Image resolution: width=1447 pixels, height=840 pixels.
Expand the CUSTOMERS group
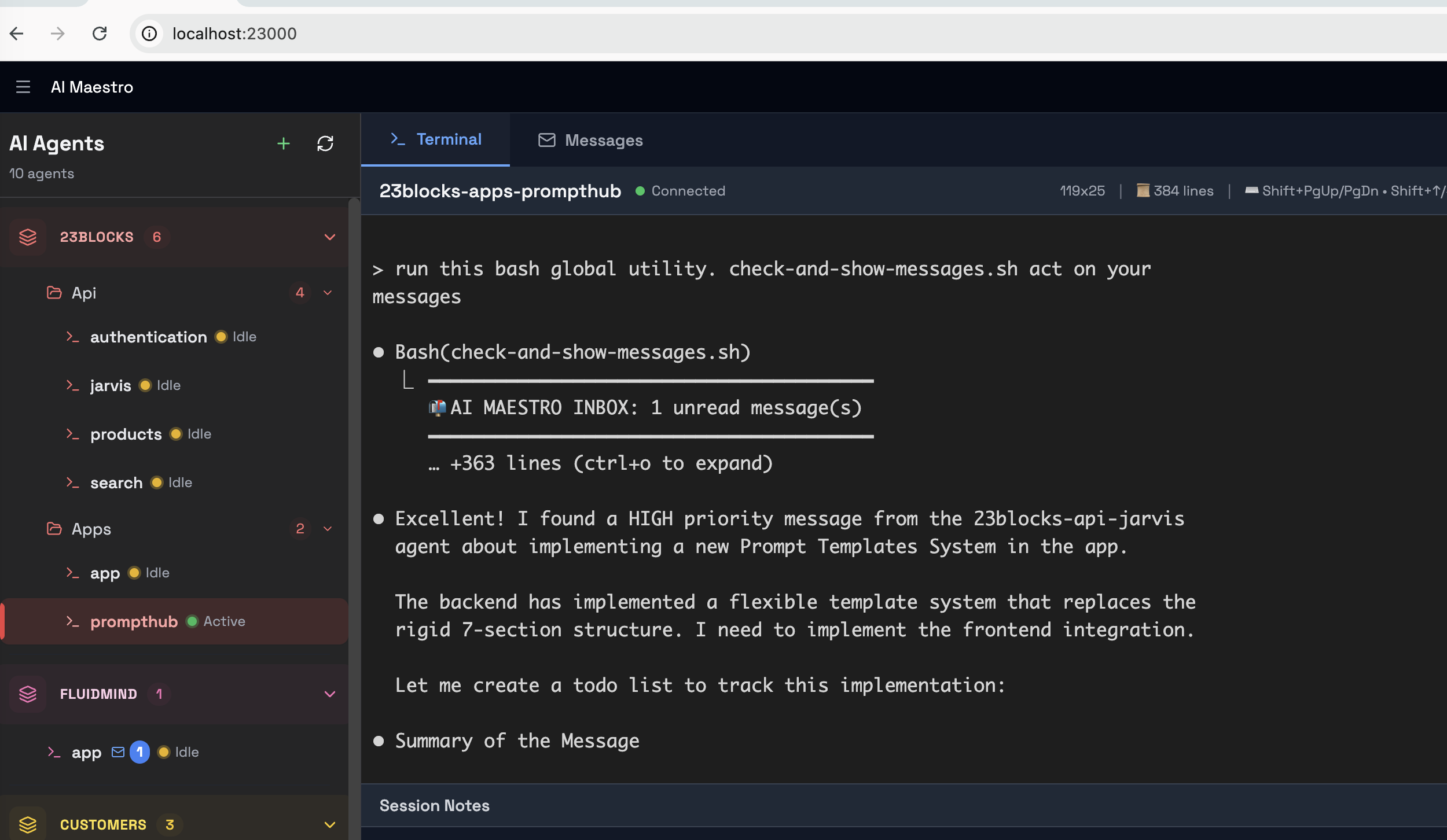(329, 824)
